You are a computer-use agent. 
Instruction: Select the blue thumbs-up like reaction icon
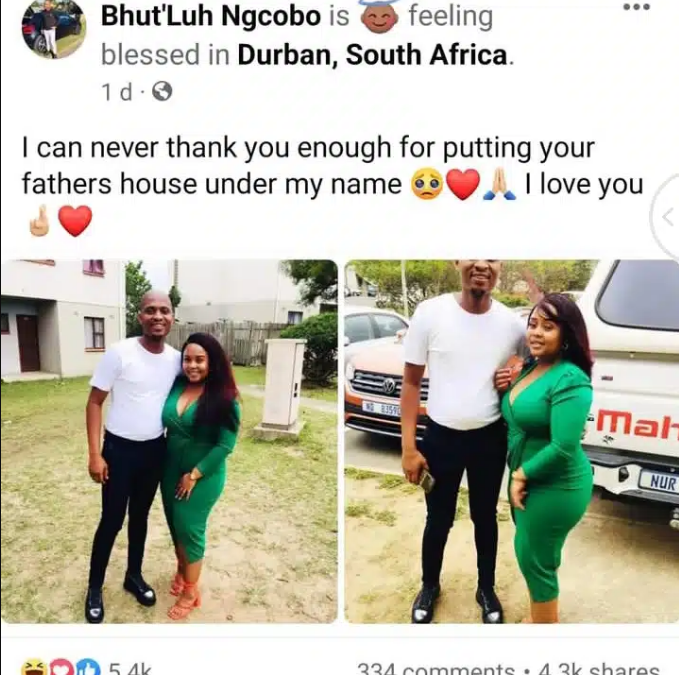tap(88, 668)
